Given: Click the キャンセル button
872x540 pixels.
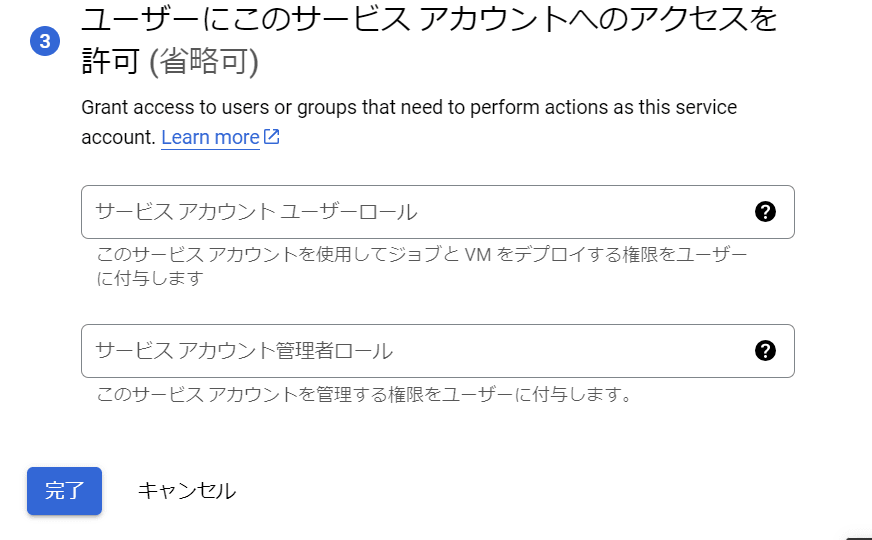Looking at the screenshot, I should tap(186, 491).
